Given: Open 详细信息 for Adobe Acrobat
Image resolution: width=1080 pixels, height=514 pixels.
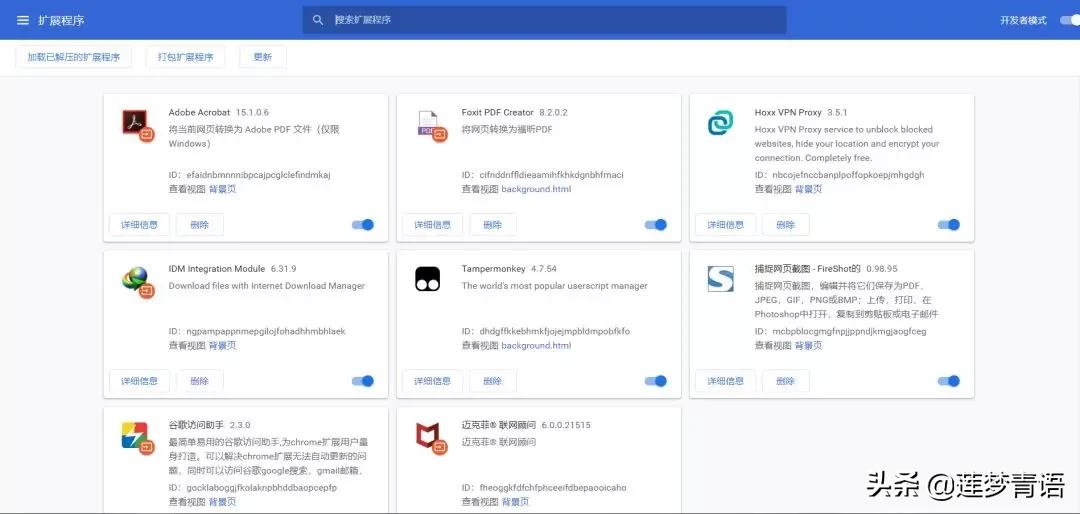Looking at the screenshot, I should [x=139, y=225].
